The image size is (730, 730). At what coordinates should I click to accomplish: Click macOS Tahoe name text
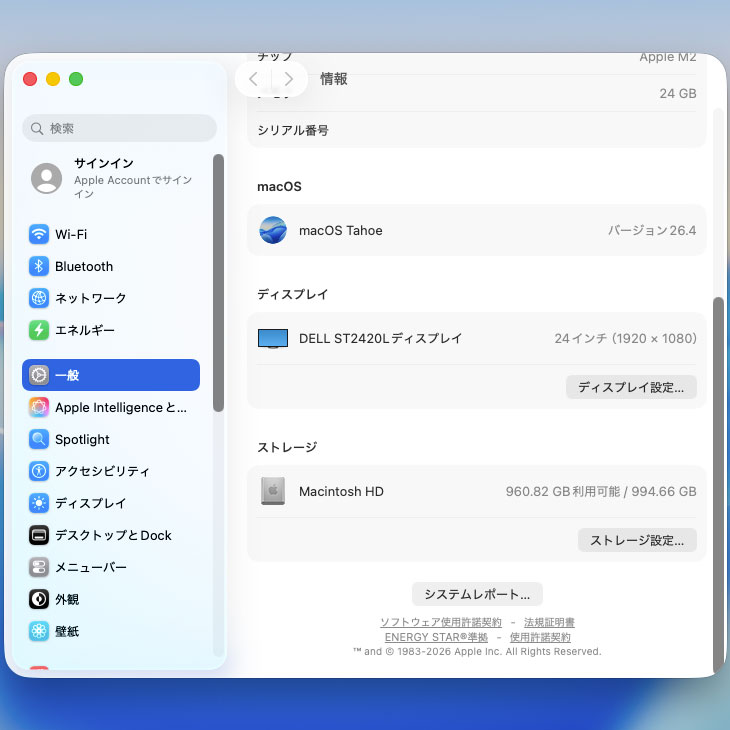[341, 230]
